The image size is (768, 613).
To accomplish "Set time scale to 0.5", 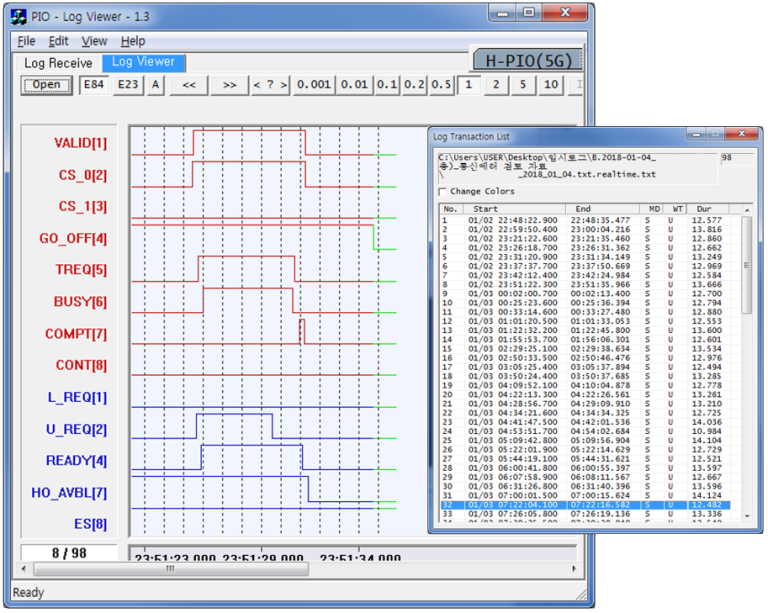I will (441, 85).
